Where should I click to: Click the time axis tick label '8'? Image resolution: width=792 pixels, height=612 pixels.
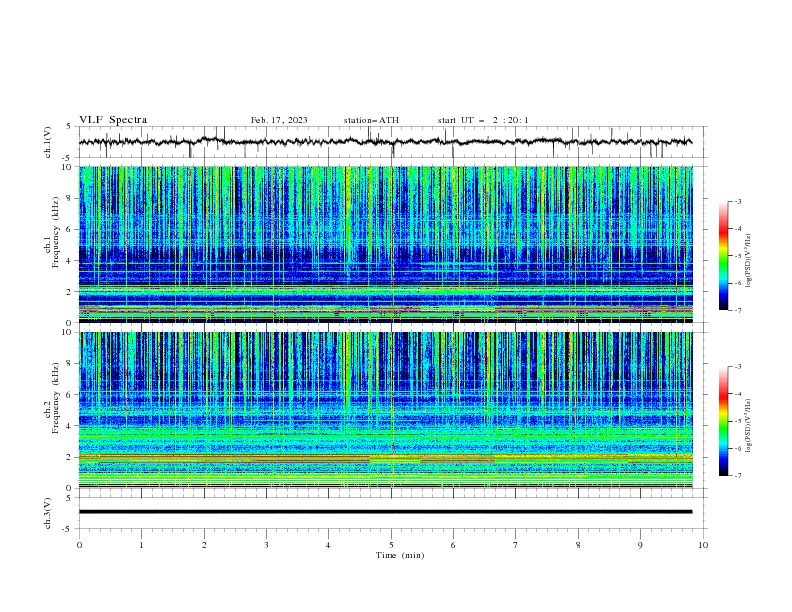[578, 545]
